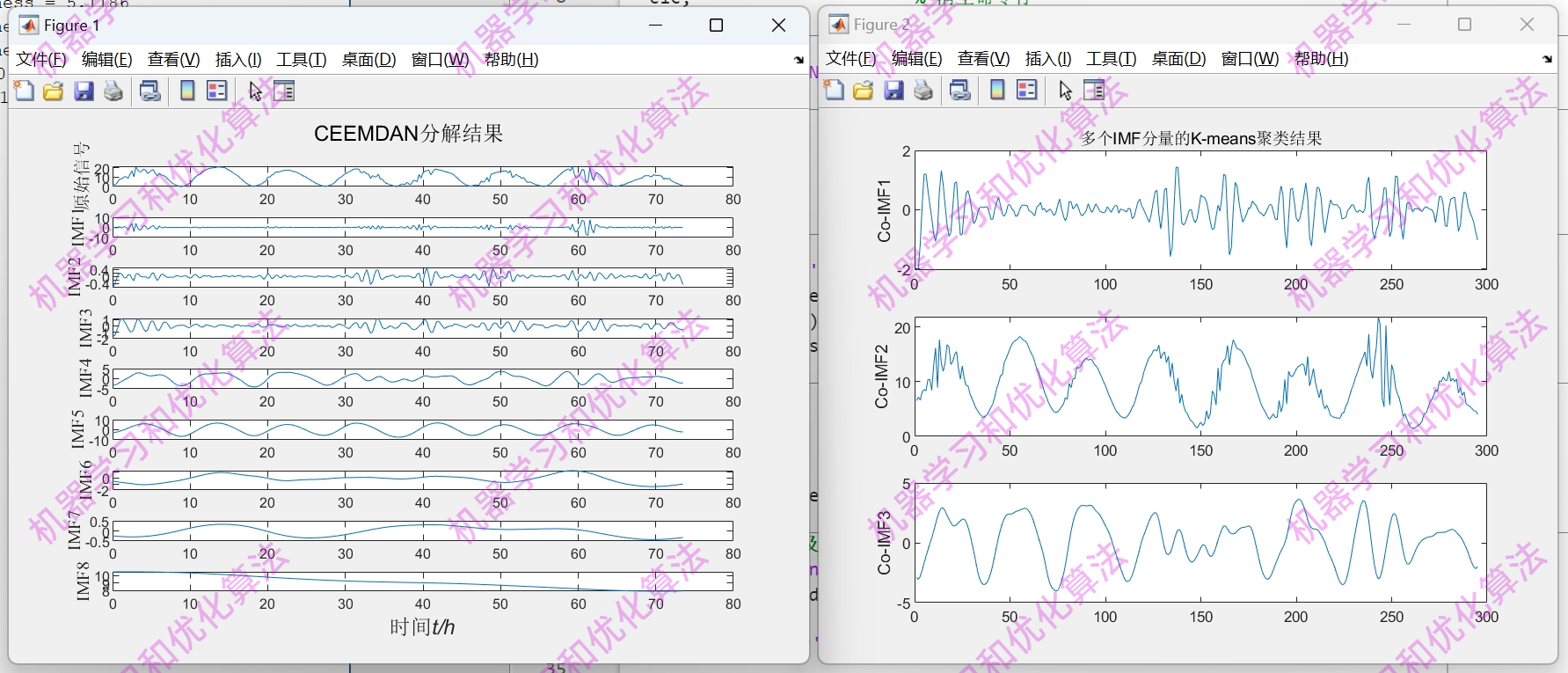The height and width of the screenshot is (673, 1568).
Task: Click New Figure icon in Figure 1 toolbar
Action: 25,91
